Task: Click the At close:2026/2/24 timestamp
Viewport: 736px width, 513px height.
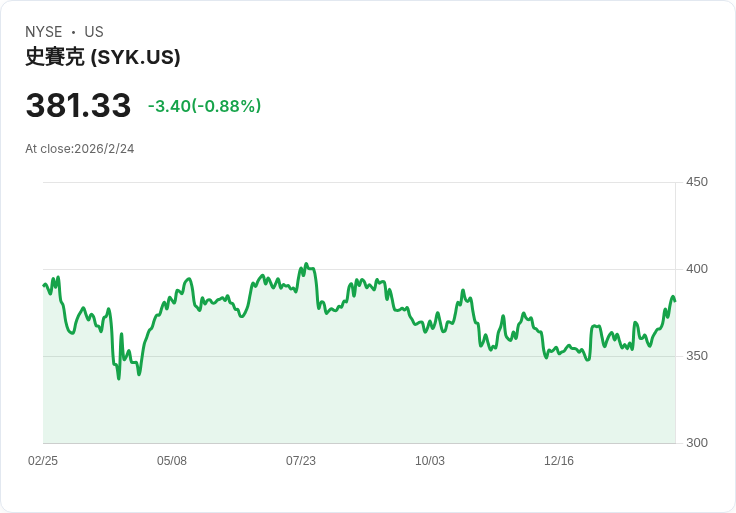Action: (x=80, y=149)
